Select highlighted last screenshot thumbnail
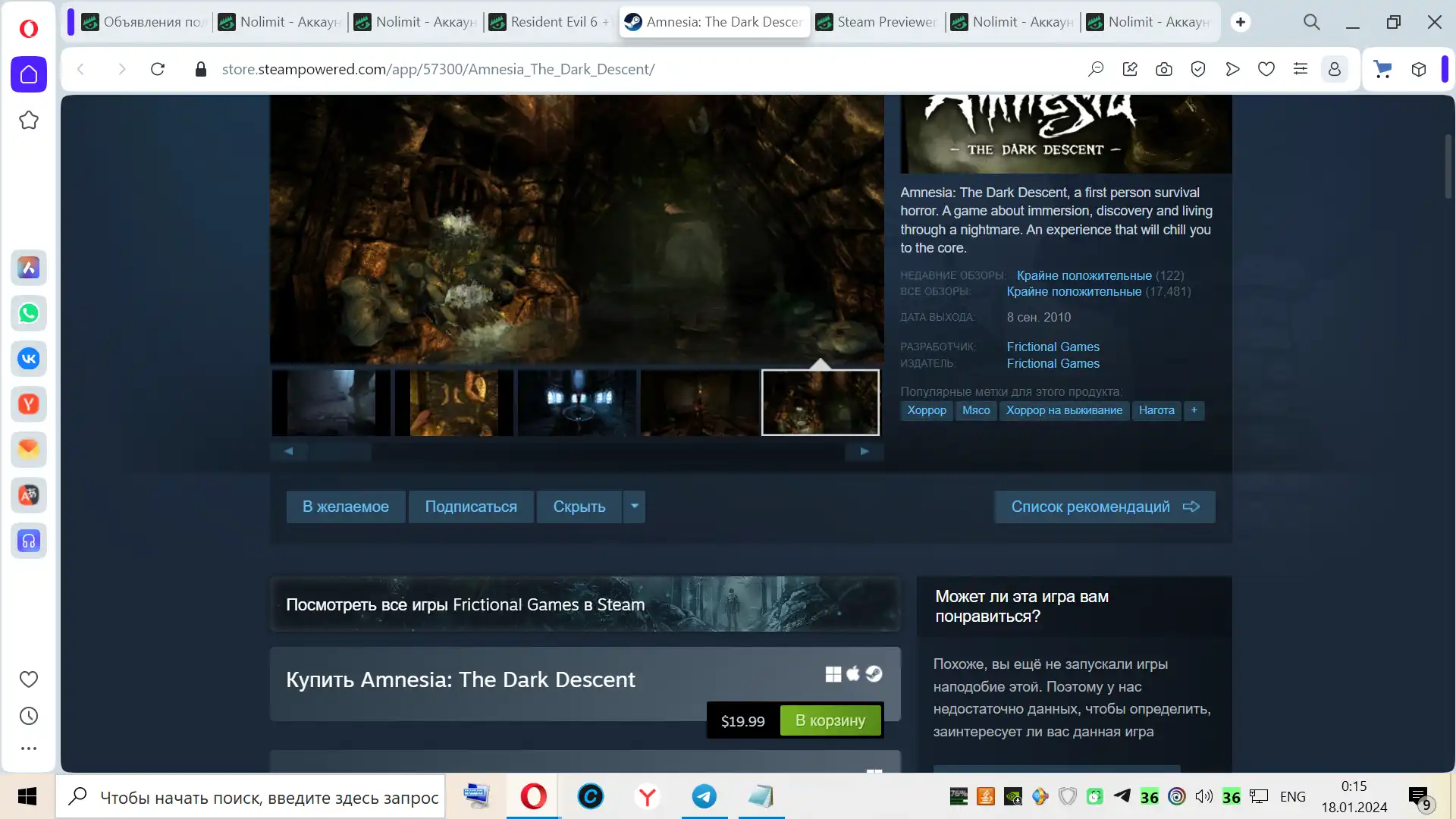This screenshot has width=1456, height=819. click(821, 403)
